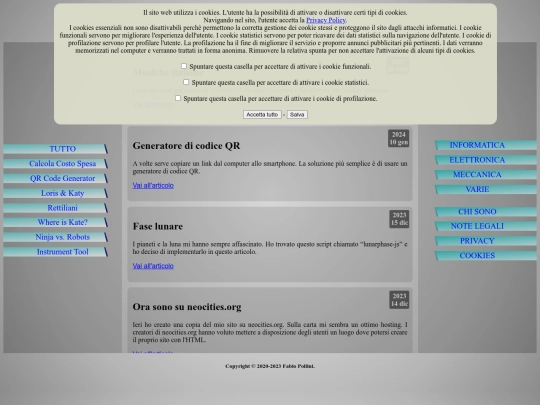540x405 pixels.
Task: Check the cookie di profilazione checkbox
Action: pos(178,98)
